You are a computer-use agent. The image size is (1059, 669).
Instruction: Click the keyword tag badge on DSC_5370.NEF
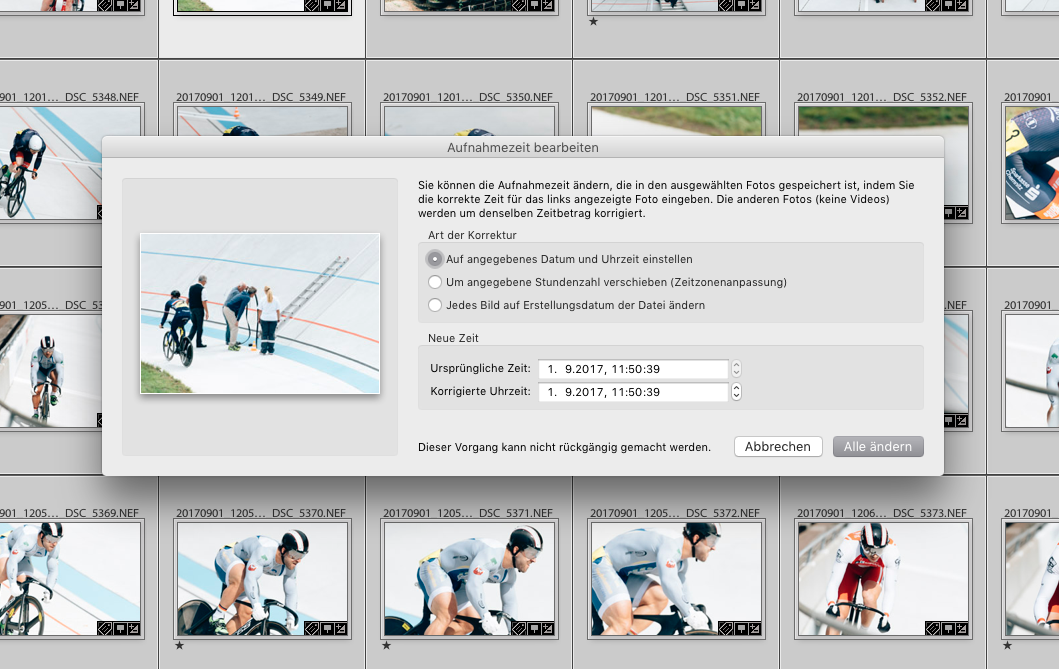point(311,628)
